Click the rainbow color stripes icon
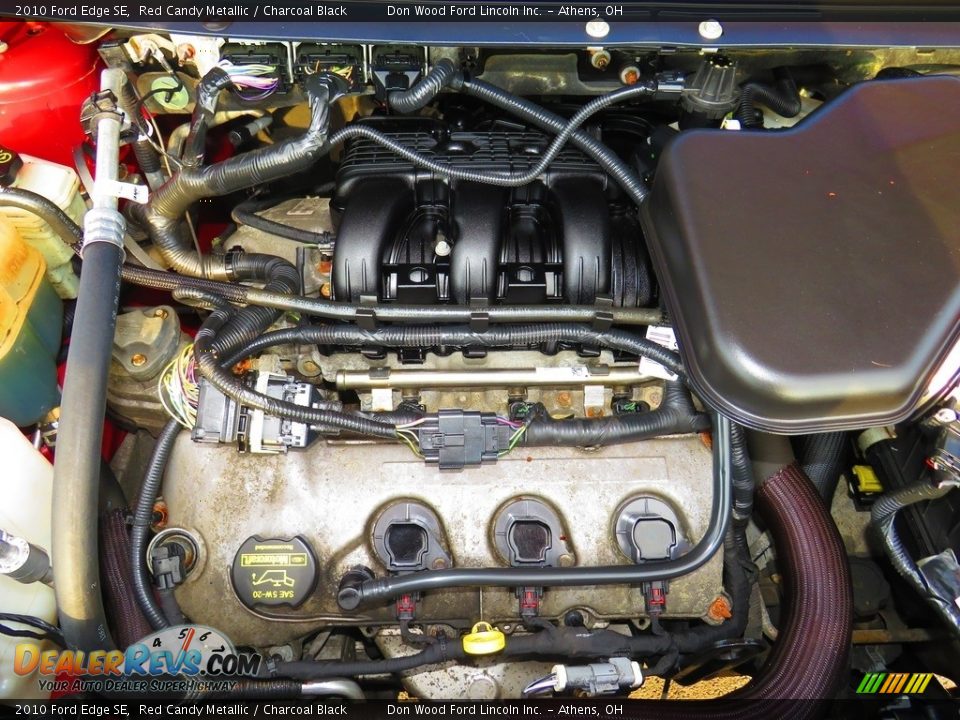This screenshot has height=720, width=960. tap(894, 683)
